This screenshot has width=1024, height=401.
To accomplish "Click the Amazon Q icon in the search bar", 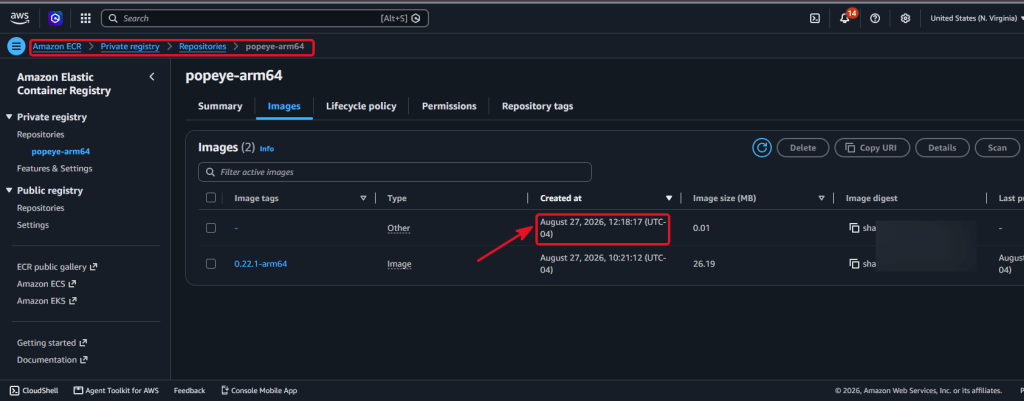I will (x=416, y=18).
